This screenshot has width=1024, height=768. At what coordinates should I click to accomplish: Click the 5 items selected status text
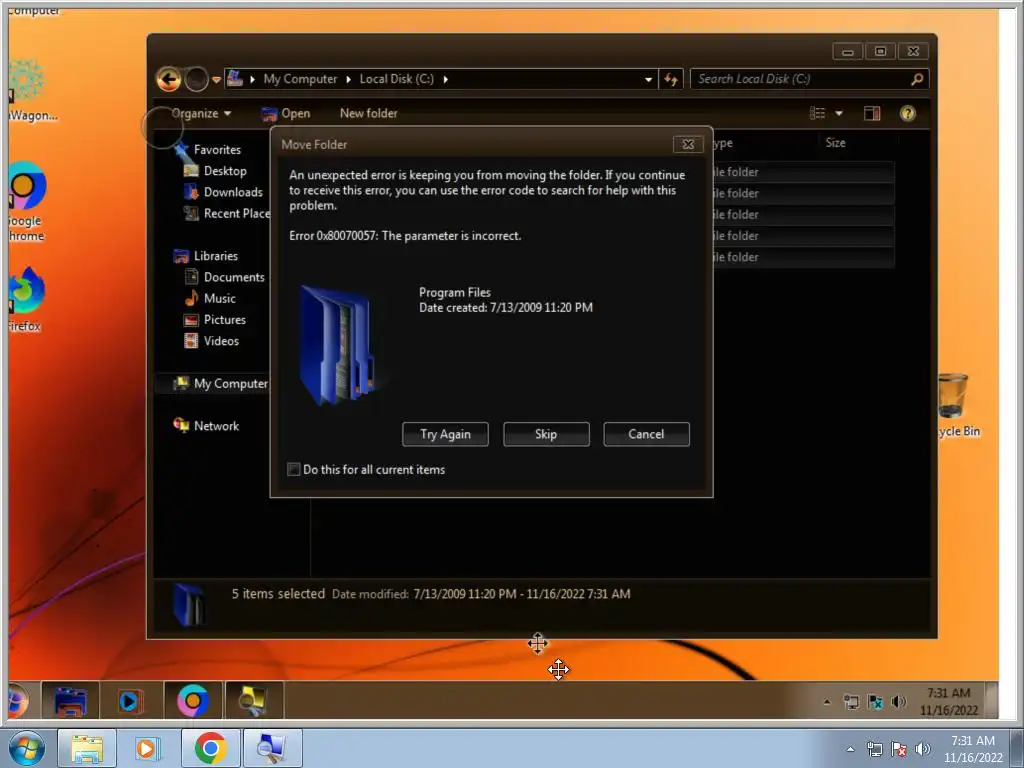pyautogui.click(x=278, y=594)
